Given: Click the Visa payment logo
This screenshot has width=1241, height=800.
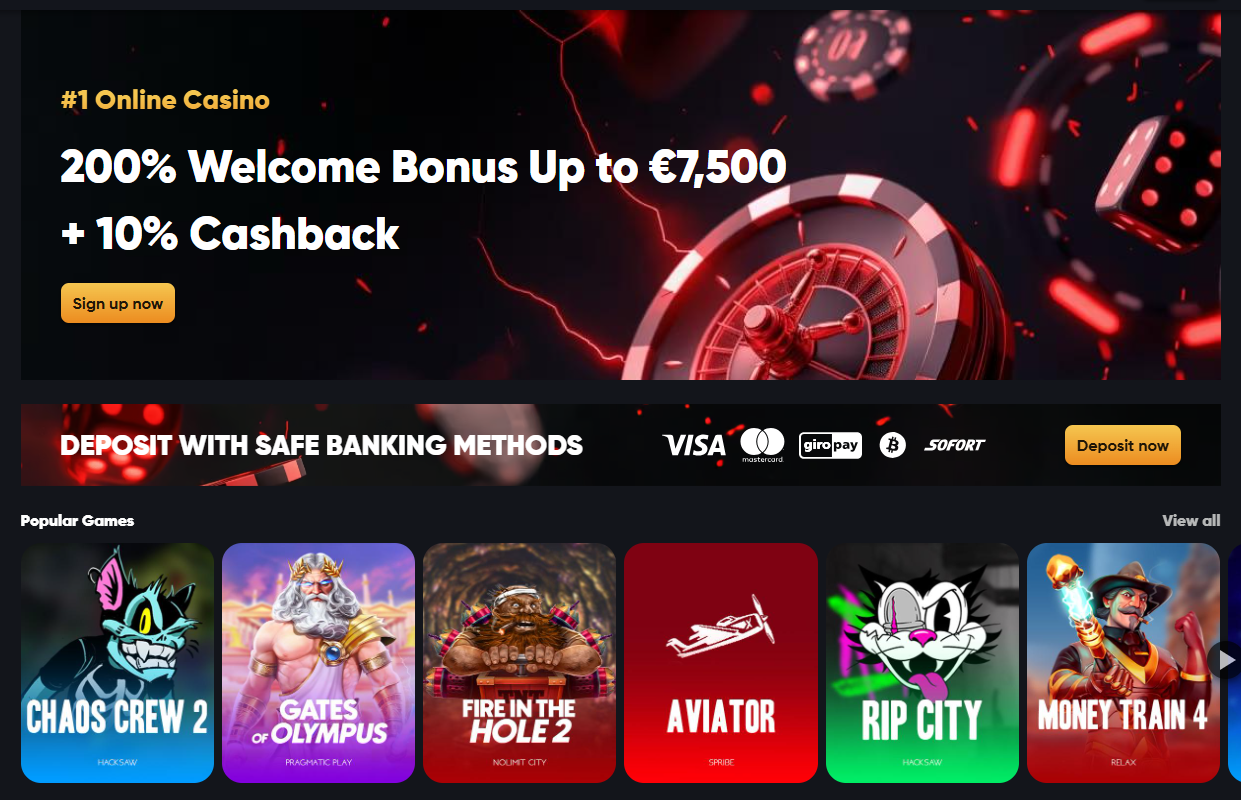Looking at the screenshot, I should pos(694,445).
